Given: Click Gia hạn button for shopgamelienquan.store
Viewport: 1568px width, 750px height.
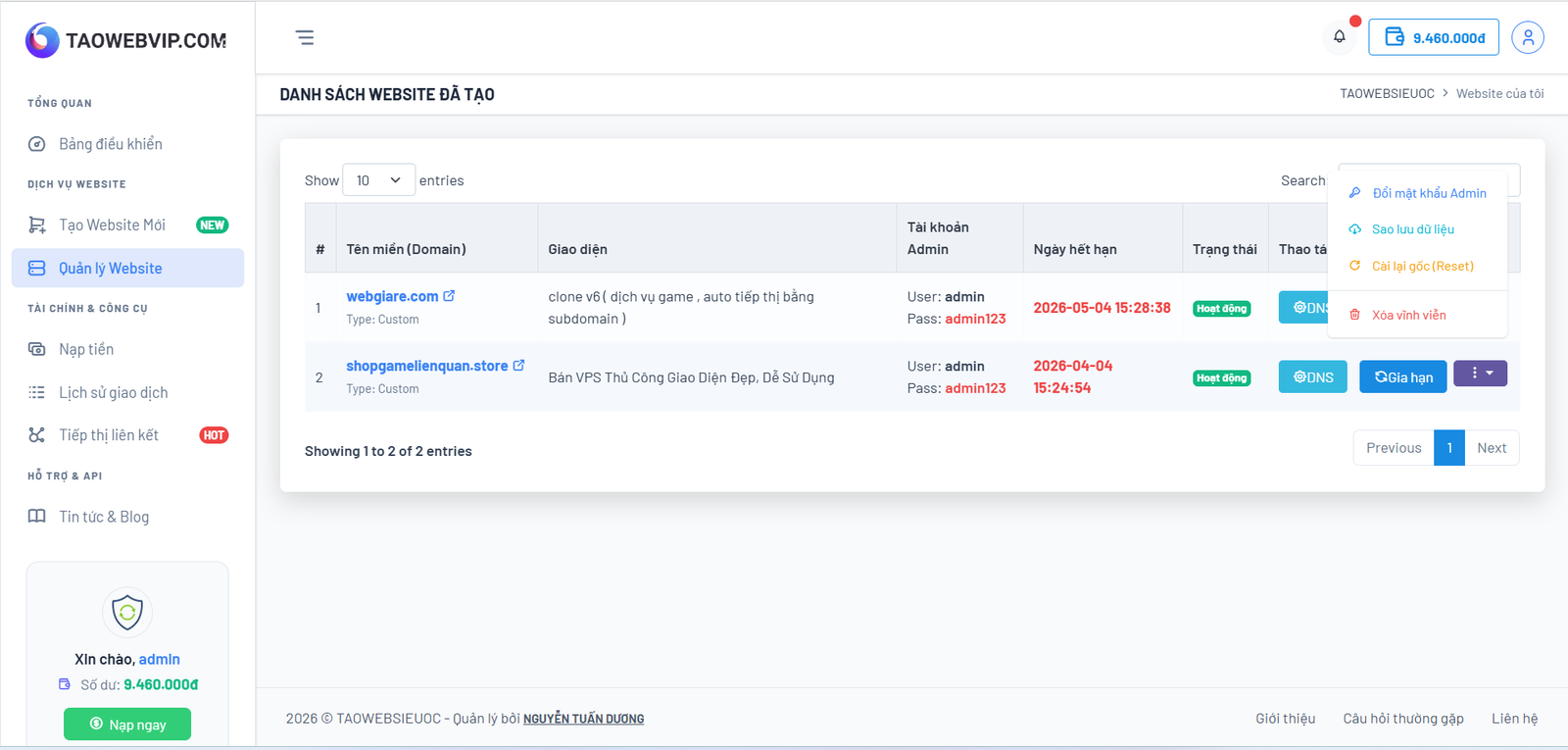Looking at the screenshot, I should click(1402, 377).
